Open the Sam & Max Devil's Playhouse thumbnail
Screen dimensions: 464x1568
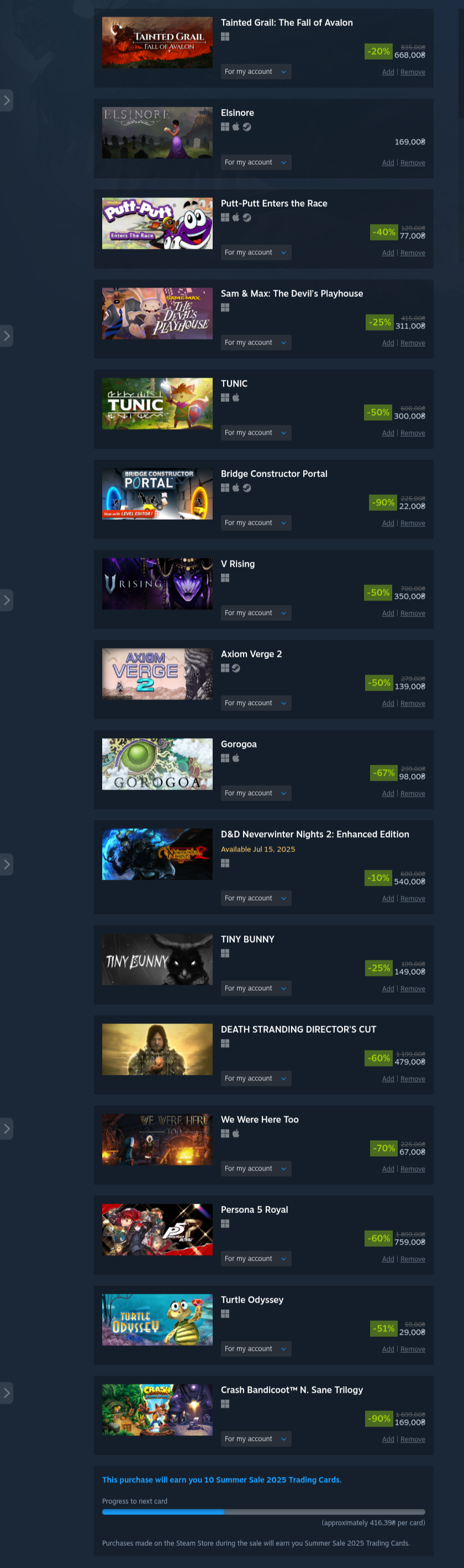tap(157, 313)
